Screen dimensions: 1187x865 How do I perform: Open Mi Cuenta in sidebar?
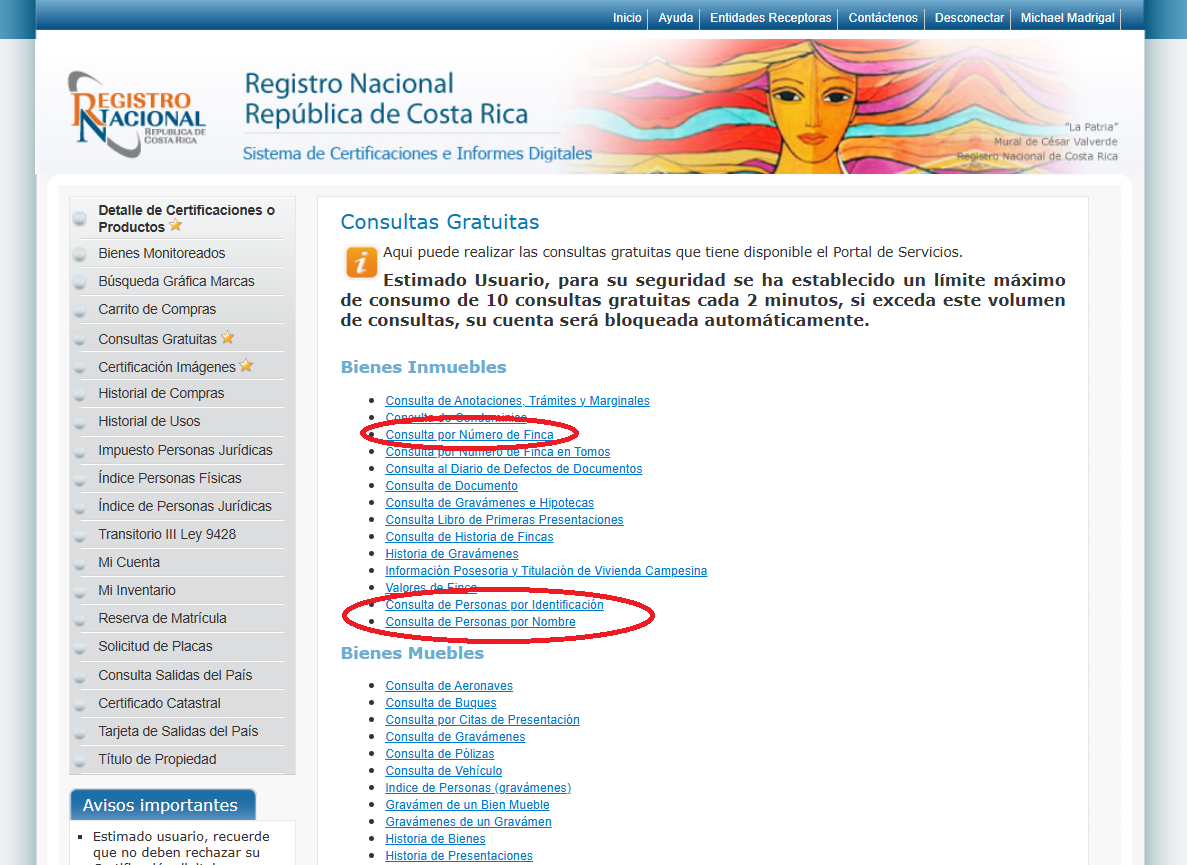129,562
